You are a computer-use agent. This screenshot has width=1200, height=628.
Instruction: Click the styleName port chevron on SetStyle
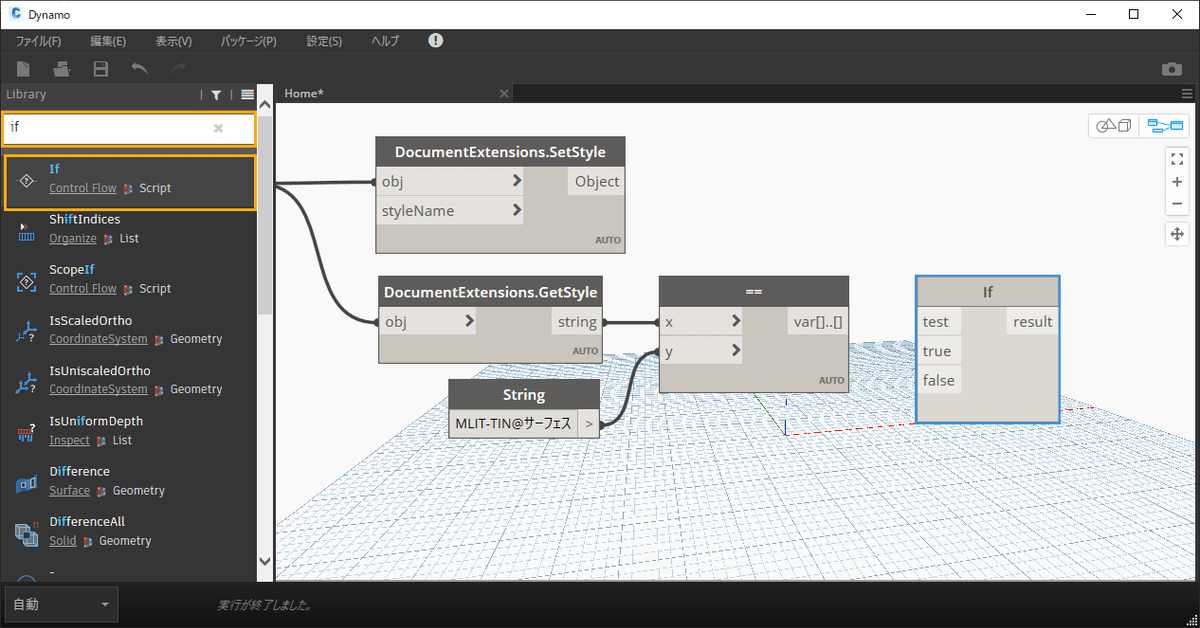516,210
